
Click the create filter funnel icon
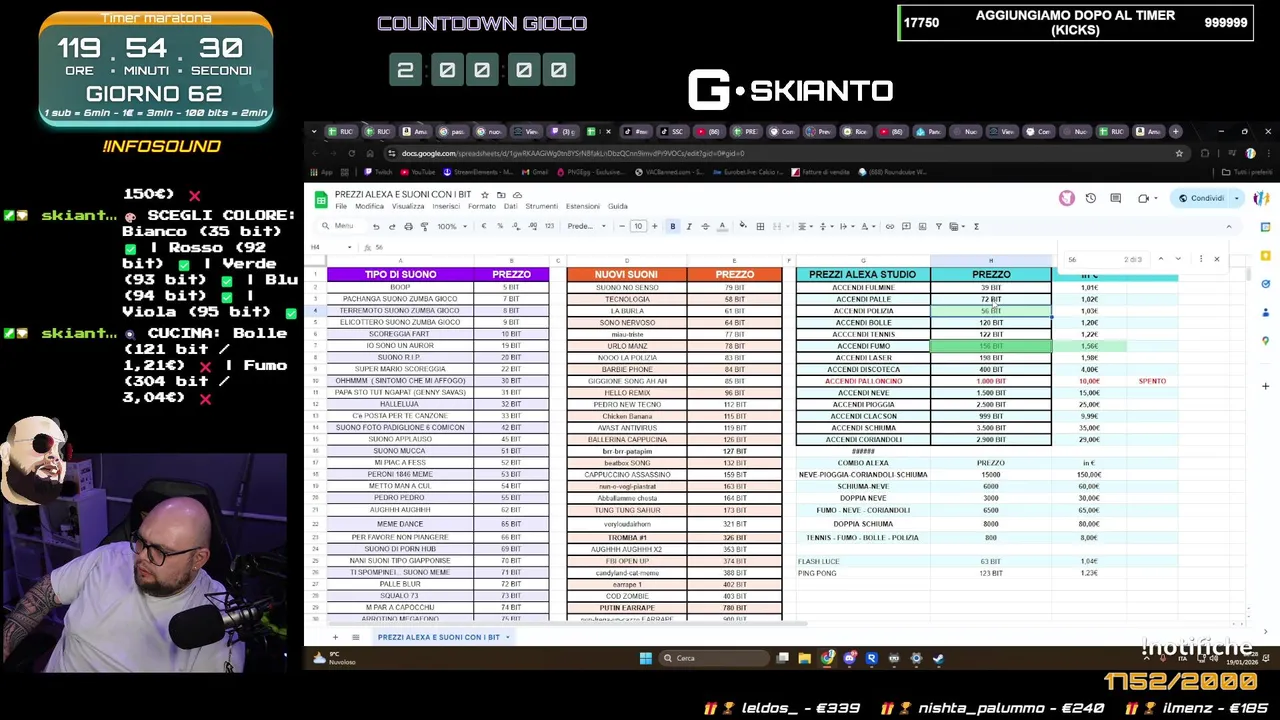pos(938,226)
